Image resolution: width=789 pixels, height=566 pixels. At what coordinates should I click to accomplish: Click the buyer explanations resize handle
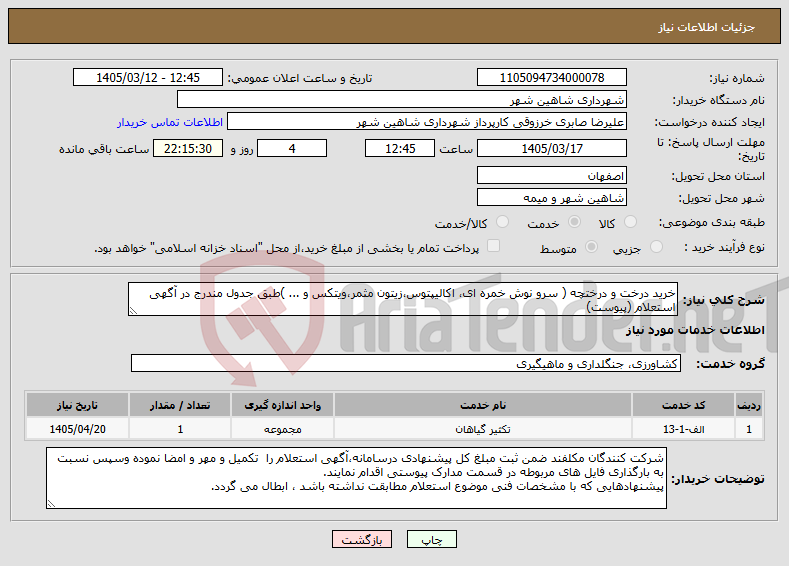[51, 504]
